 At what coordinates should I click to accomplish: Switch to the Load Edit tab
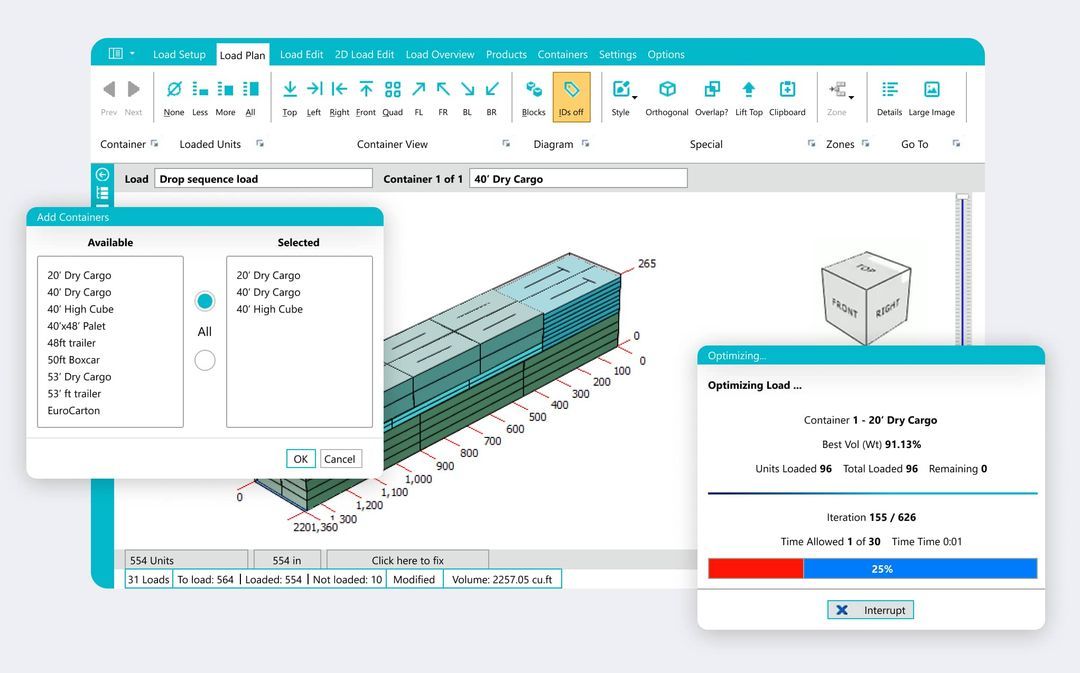301,54
